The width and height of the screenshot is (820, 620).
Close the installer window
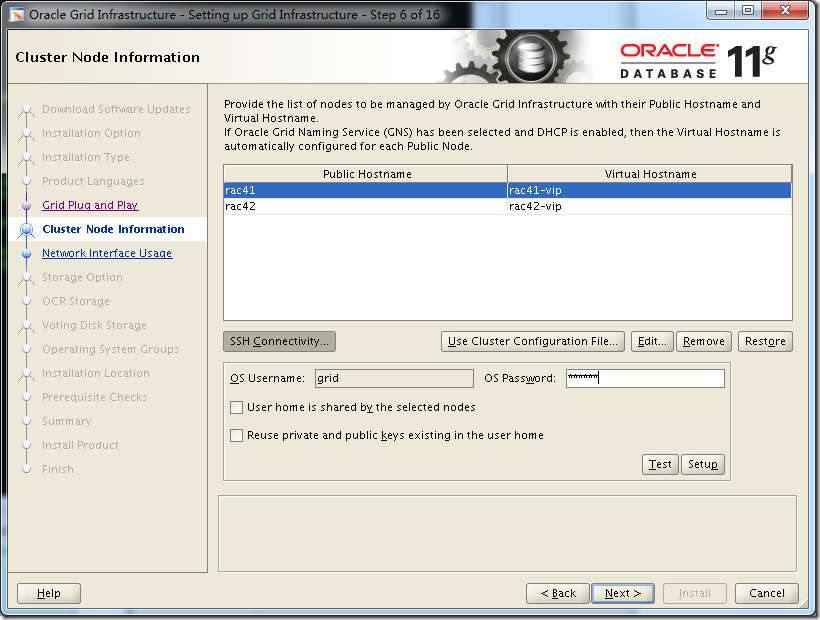(785, 11)
